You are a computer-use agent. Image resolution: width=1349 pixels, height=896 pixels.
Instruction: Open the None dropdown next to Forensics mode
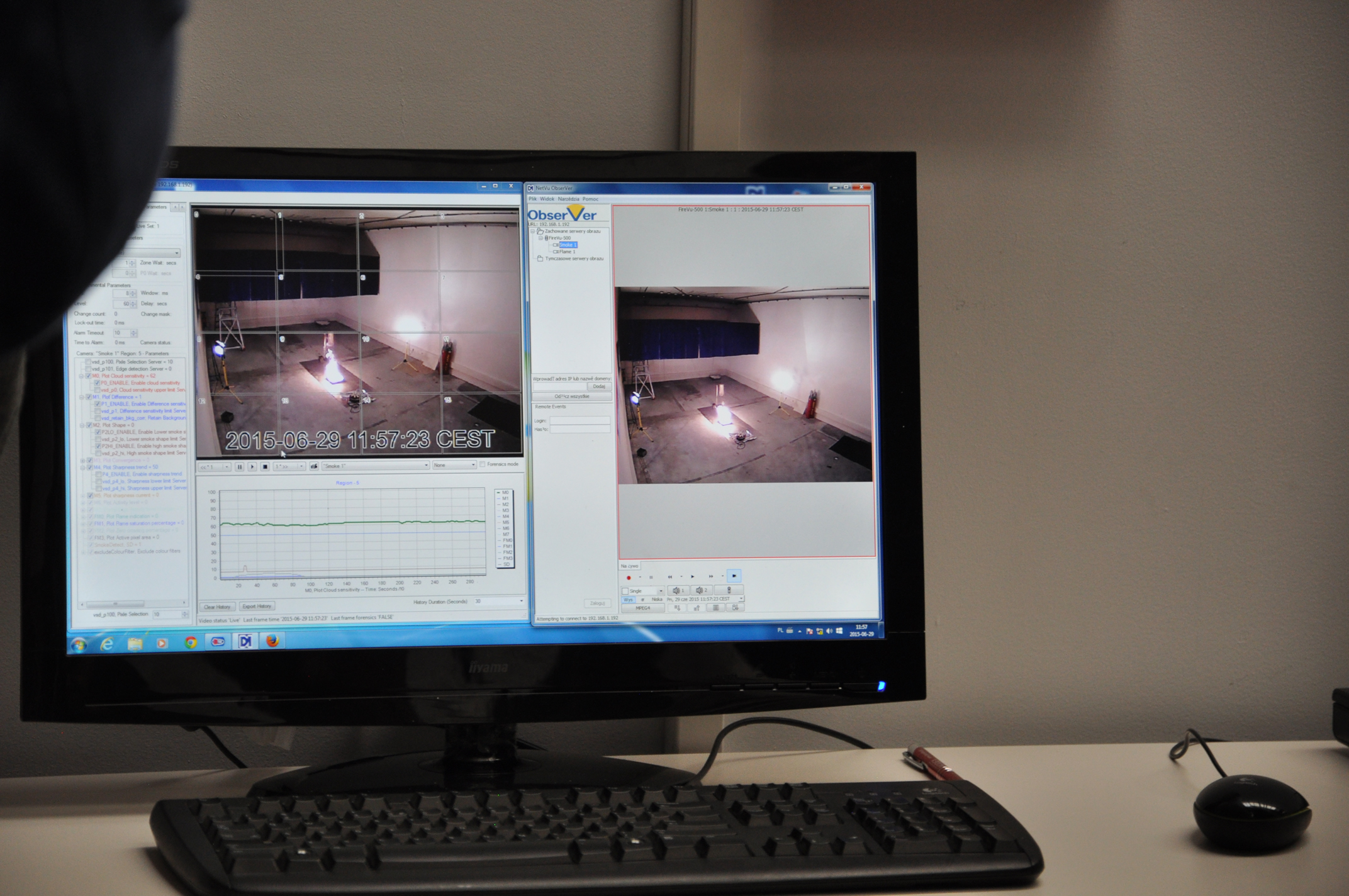click(x=454, y=465)
